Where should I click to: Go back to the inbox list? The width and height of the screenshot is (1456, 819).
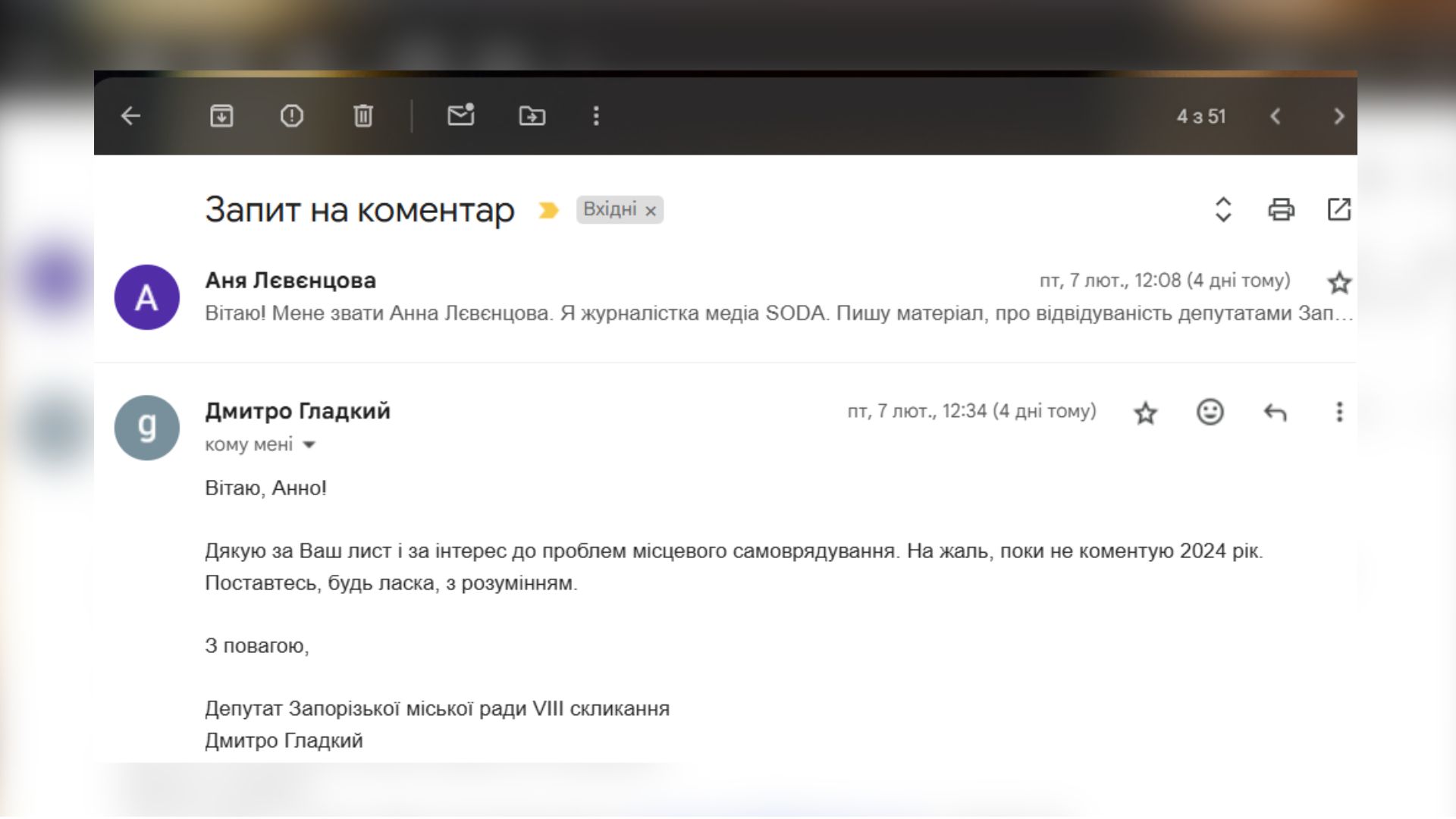coord(131,116)
